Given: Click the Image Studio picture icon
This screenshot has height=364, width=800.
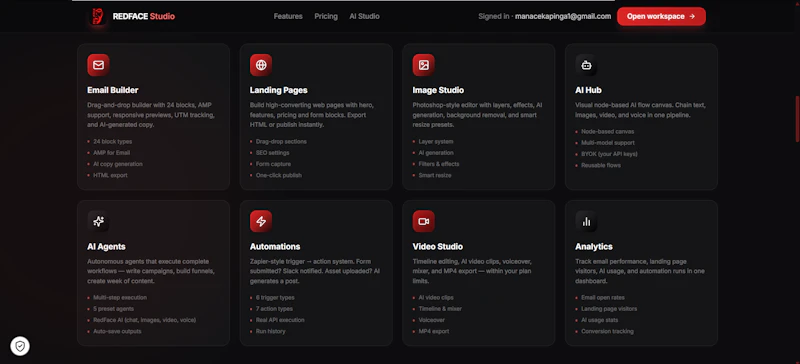Looking at the screenshot, I should 424,65.
